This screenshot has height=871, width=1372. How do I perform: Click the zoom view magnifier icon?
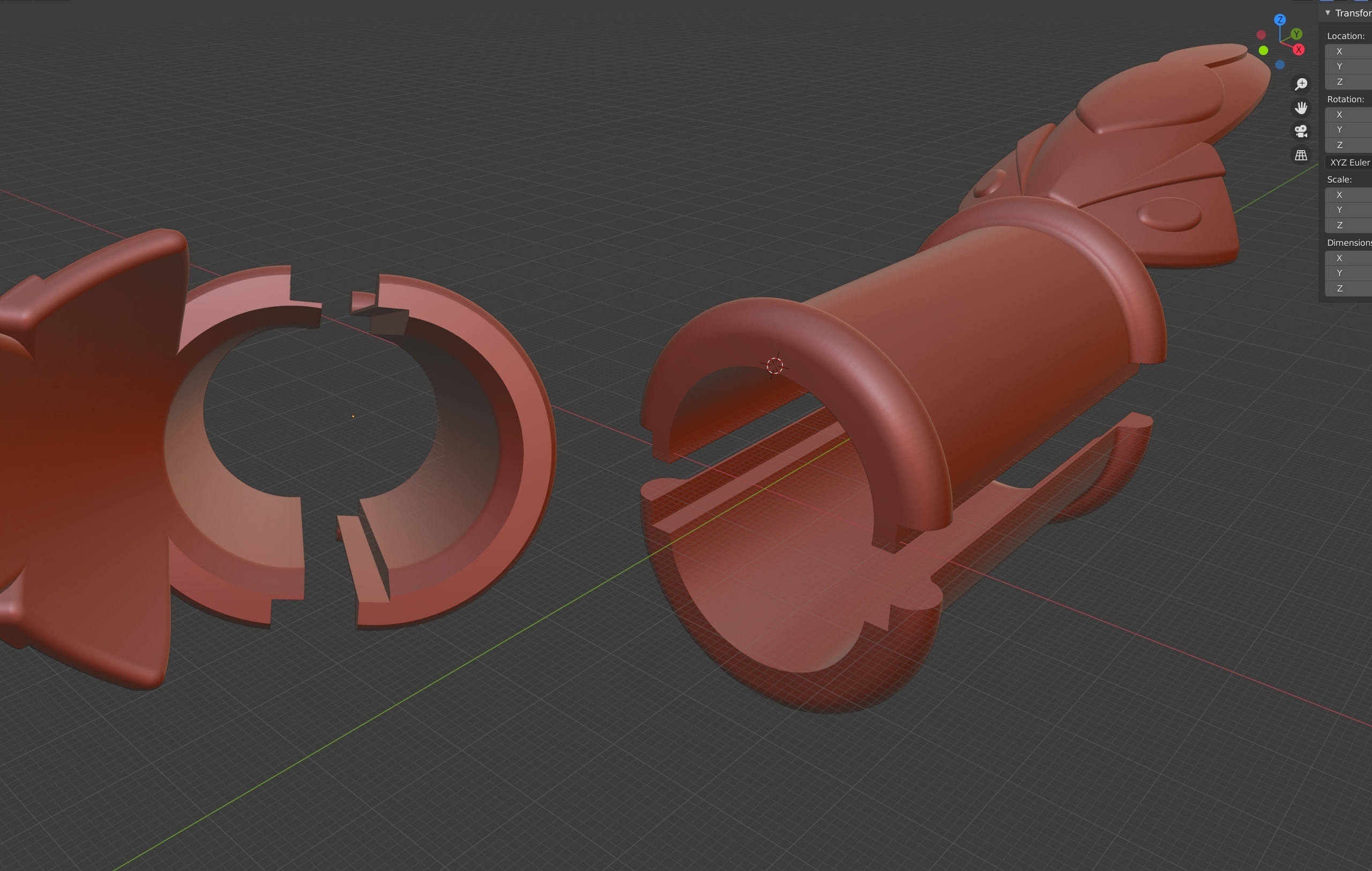point(1301,84)
